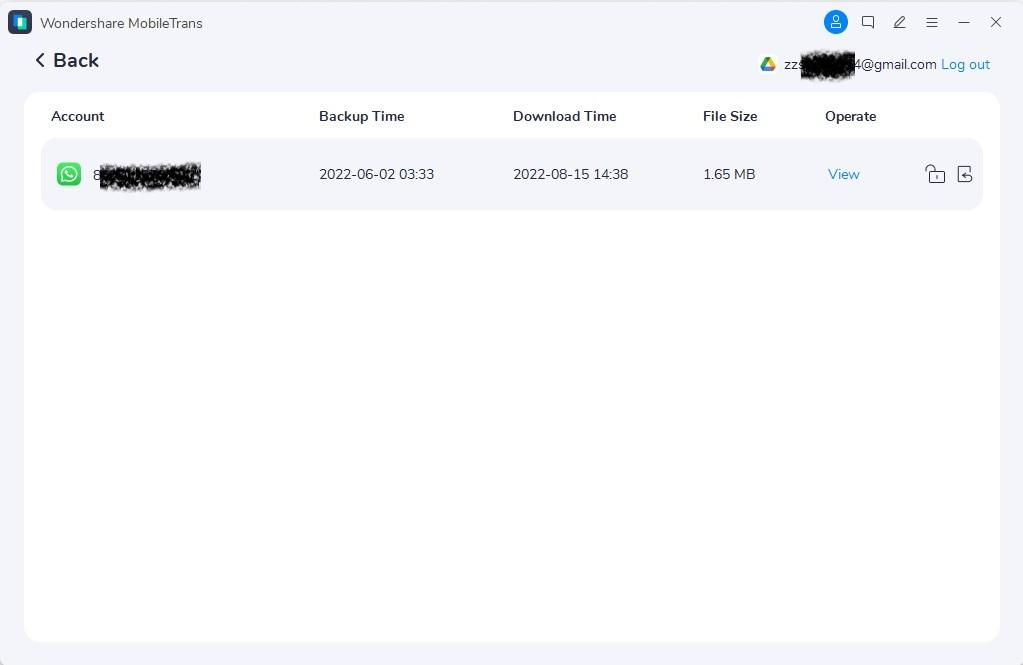Unlock the backup using the padlock icon
The height and width of the screenshot is (665, 1023).
934,173
